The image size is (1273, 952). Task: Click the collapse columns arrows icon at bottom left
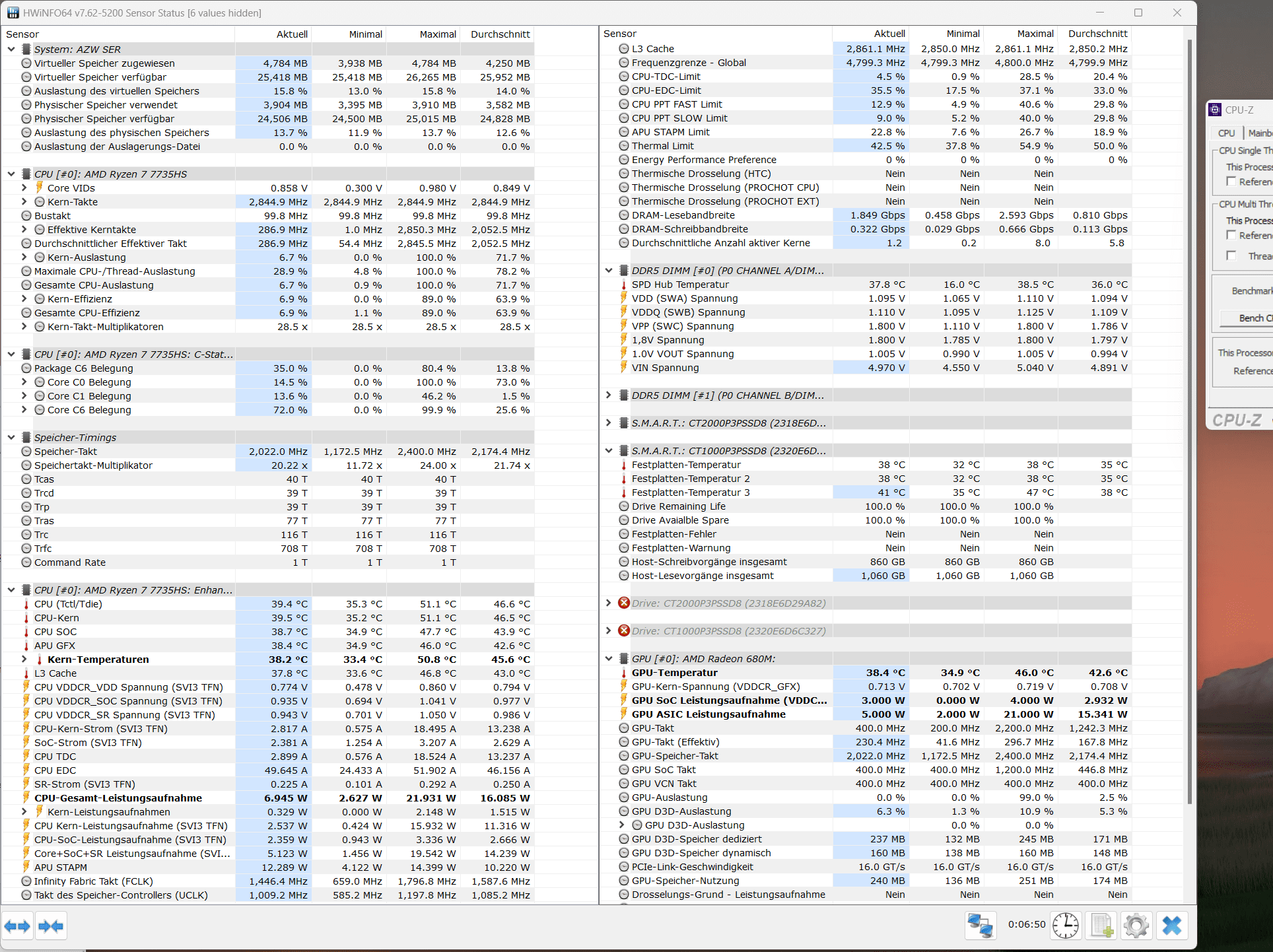coord(51,926)
